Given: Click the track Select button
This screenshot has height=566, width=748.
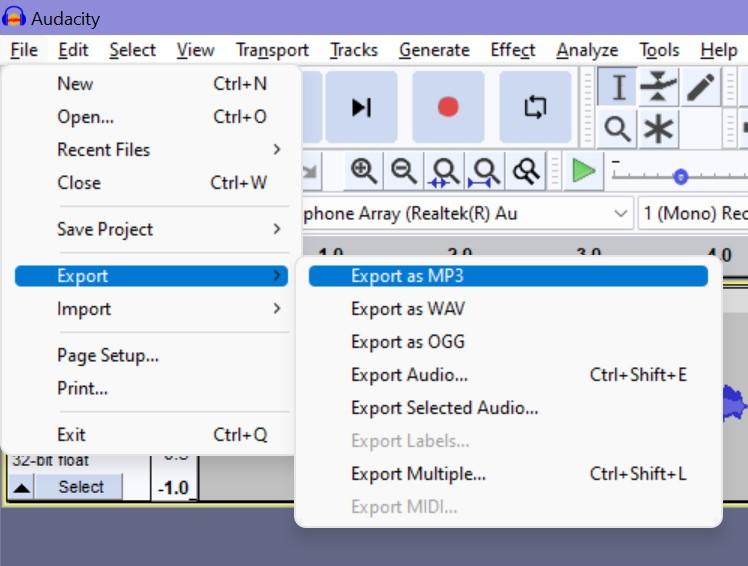Looking at the screenshot, I should [x=79, y=487].
